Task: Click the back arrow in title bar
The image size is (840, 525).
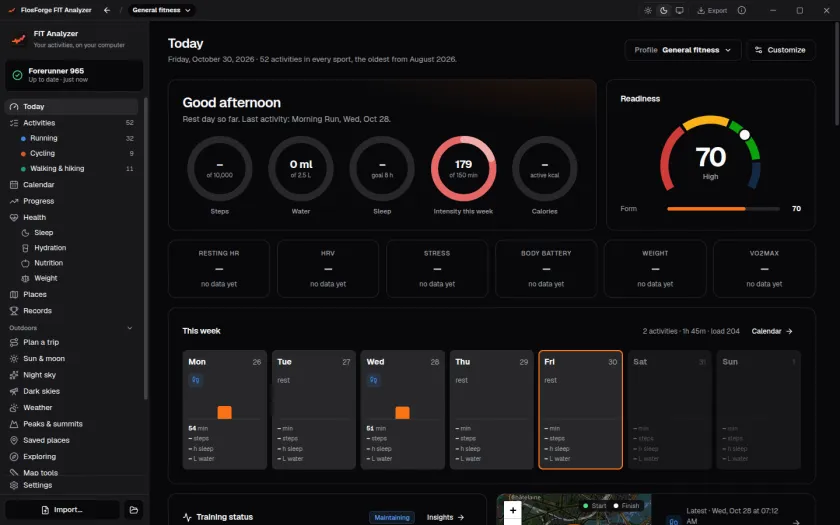Action: (x=107, y=10)
